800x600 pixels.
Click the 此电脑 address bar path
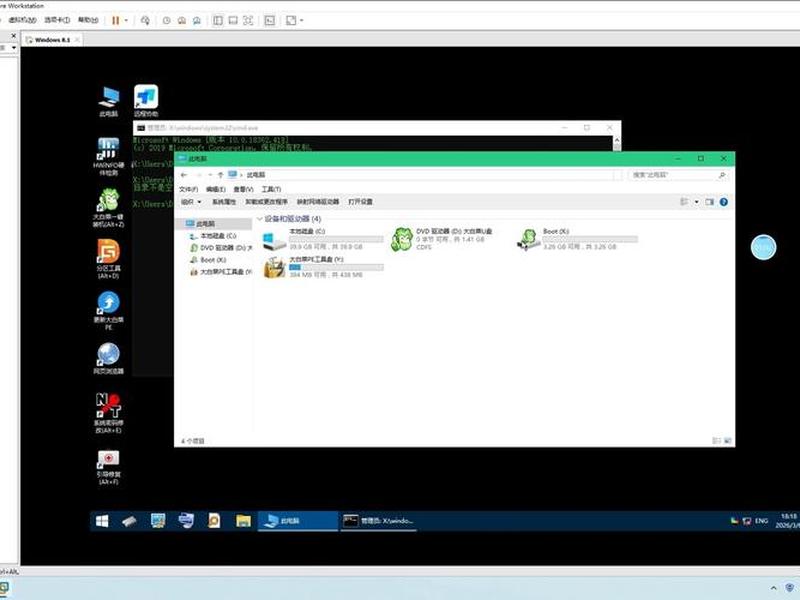coord(256,175)
